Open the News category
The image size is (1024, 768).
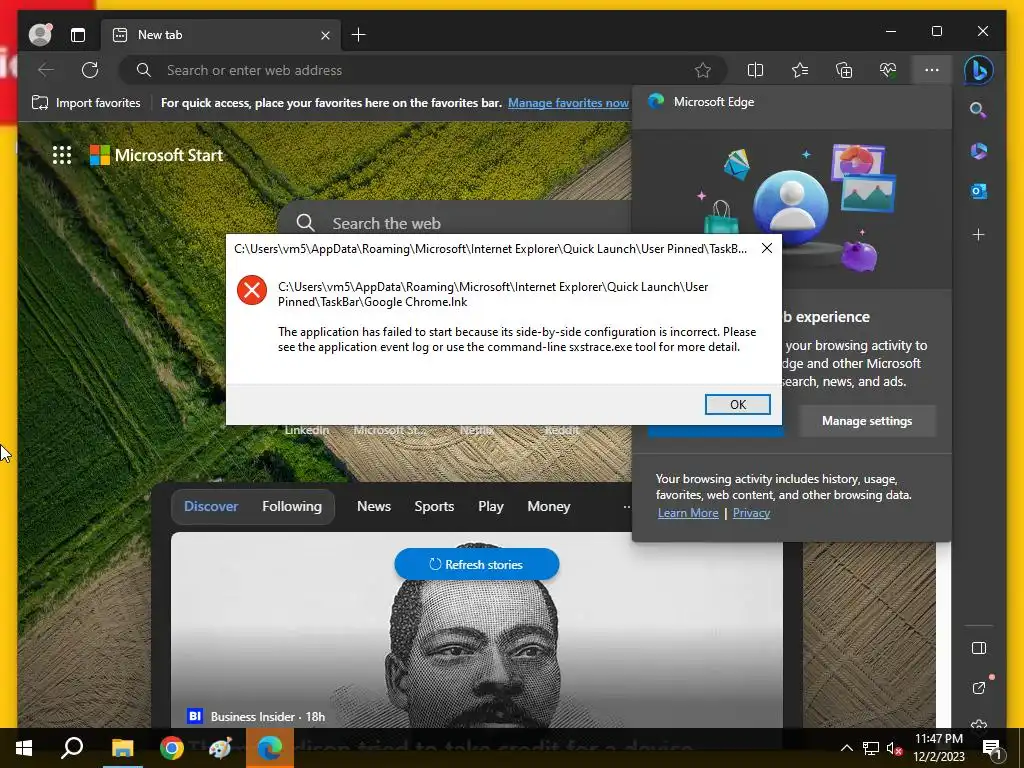(374, 506)
